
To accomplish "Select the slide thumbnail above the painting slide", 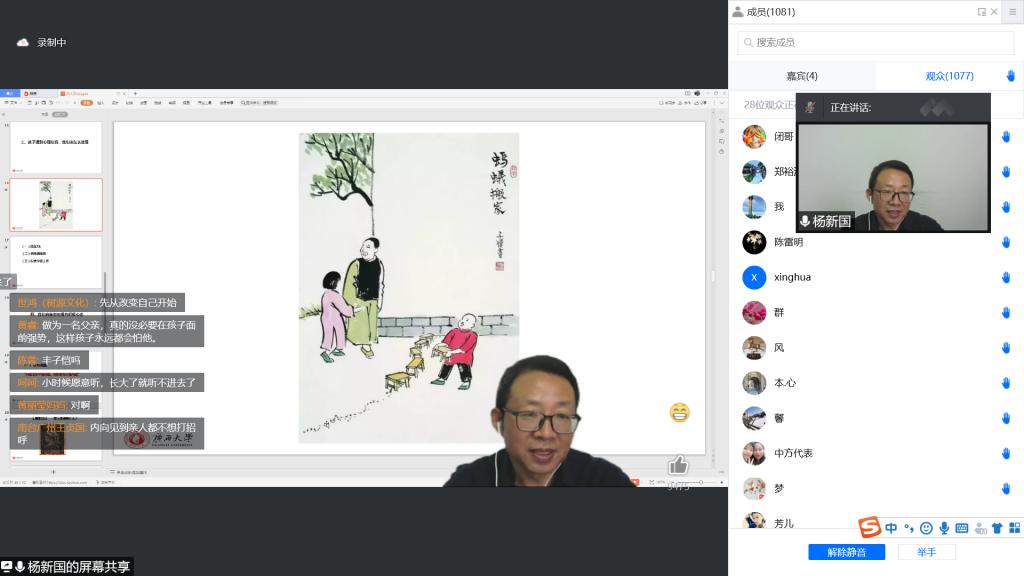I will pyautogui.click(x=56, y=147).
